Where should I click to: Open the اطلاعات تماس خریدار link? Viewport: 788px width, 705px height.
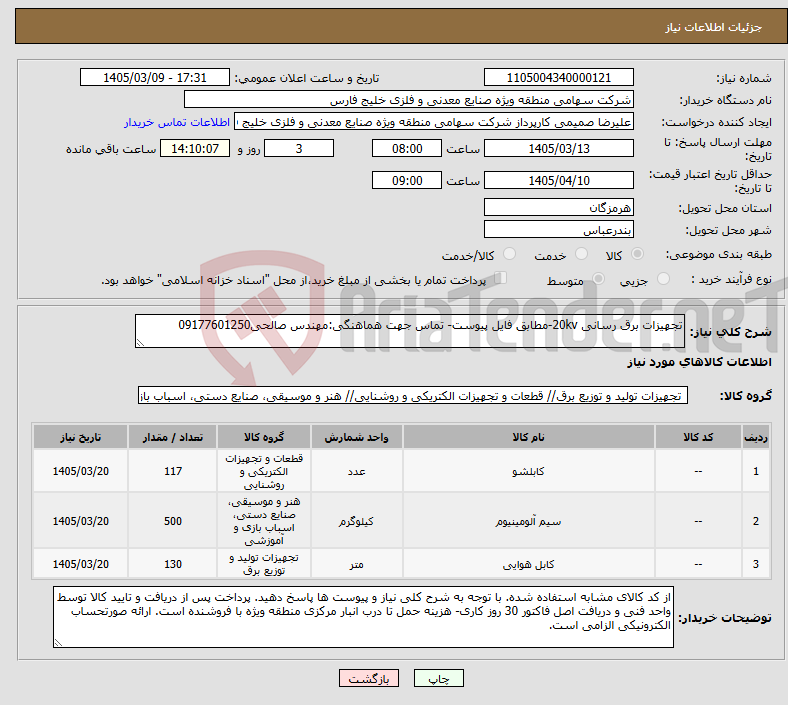177,122
